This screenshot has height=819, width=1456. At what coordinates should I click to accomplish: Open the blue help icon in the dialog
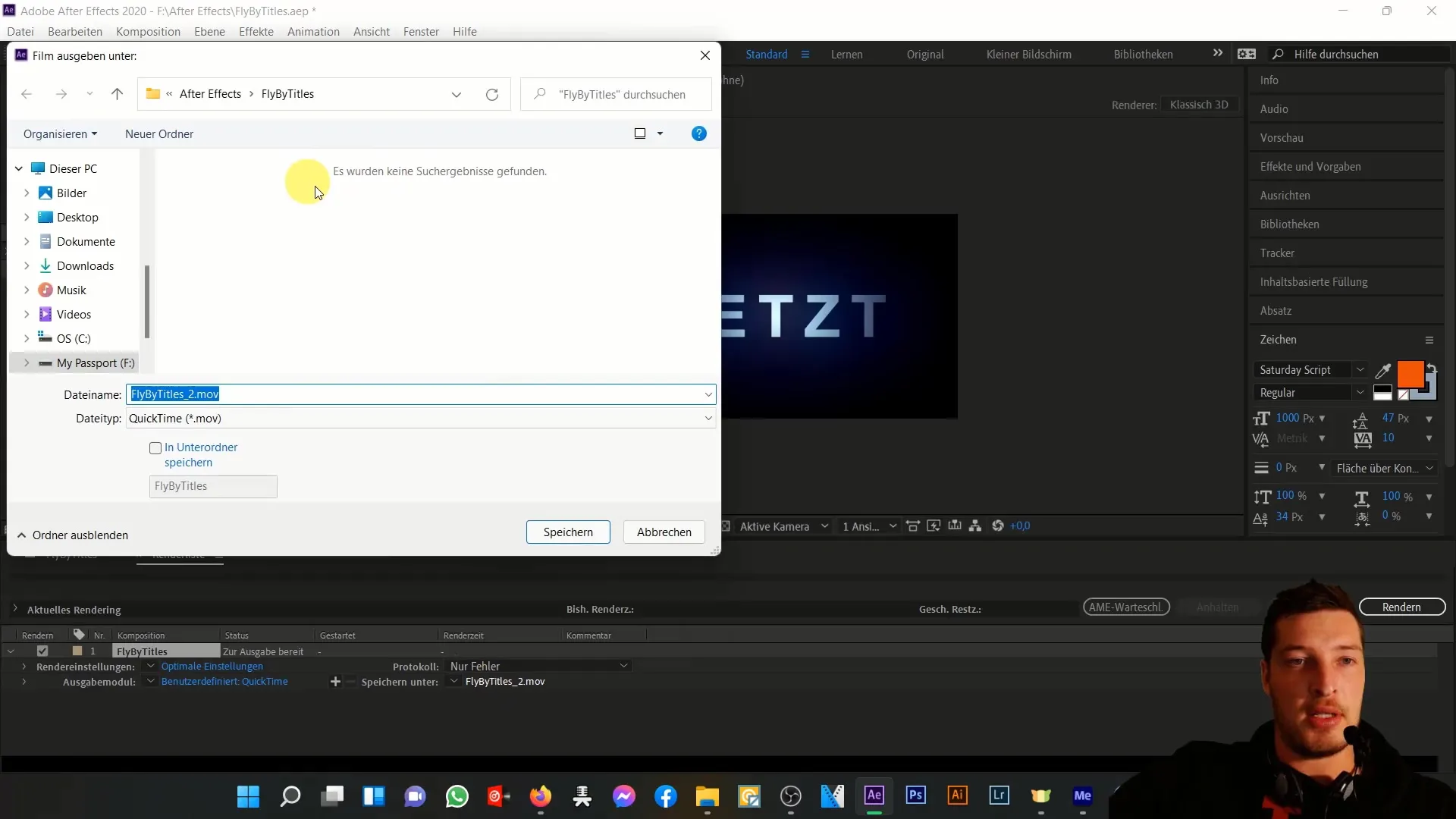(699, 133)
